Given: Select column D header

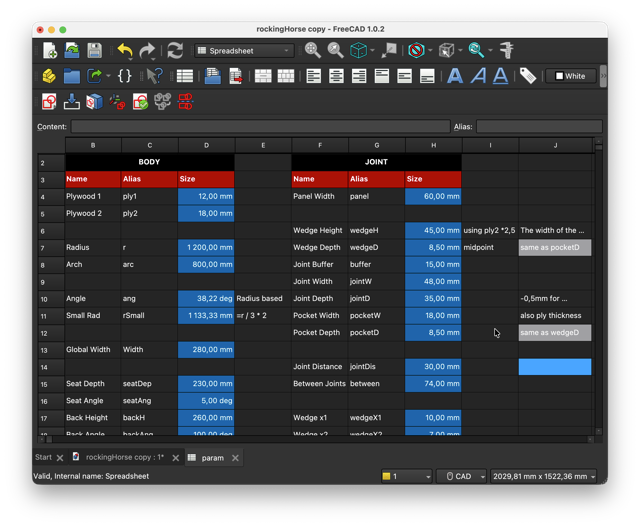Looking at the screenshot, I should tap(206, 145).
